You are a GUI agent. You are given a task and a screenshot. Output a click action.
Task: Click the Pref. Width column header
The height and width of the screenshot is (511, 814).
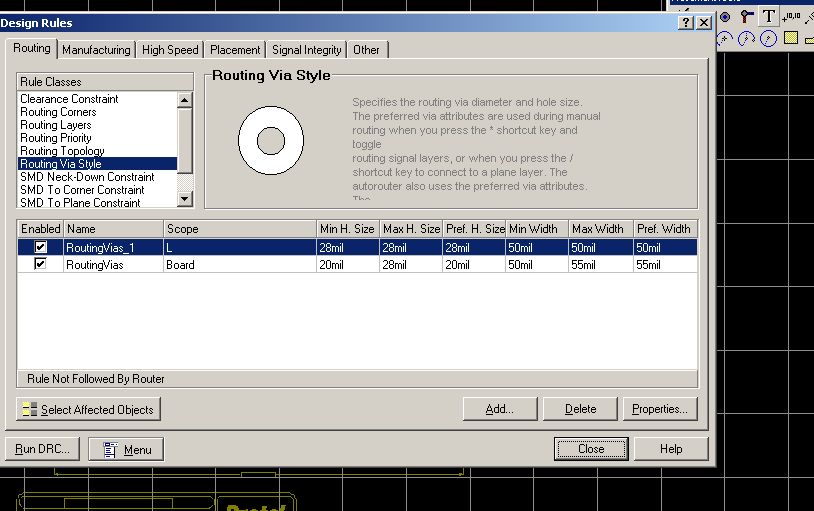(x=665, y=228)
